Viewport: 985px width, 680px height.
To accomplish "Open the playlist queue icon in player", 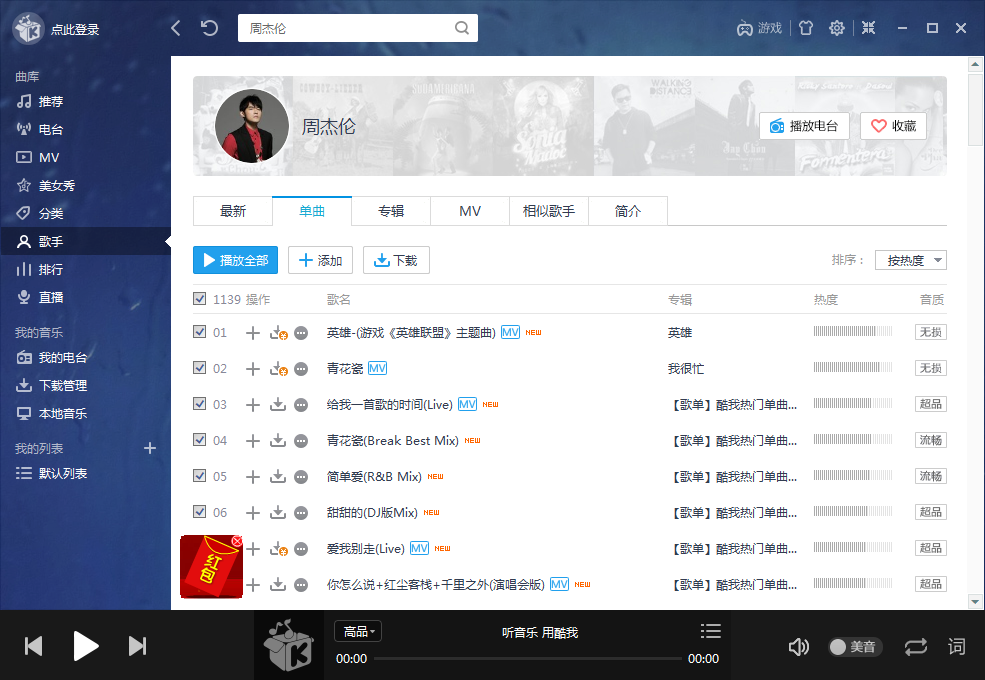I will pos(710,631).
